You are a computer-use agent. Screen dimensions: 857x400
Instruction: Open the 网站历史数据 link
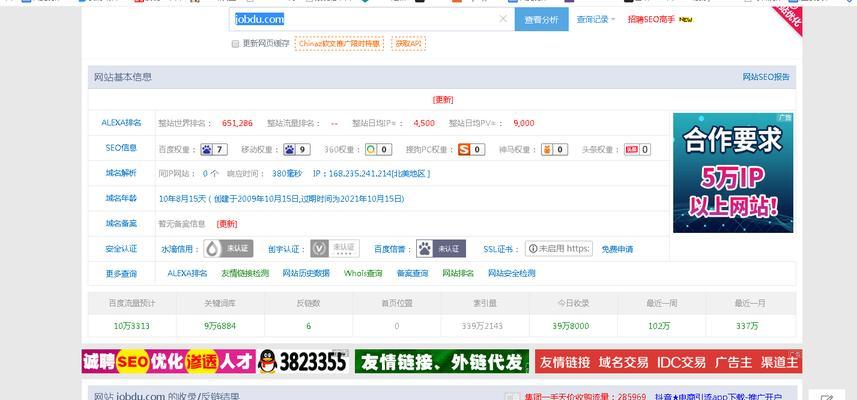(306, 273)
